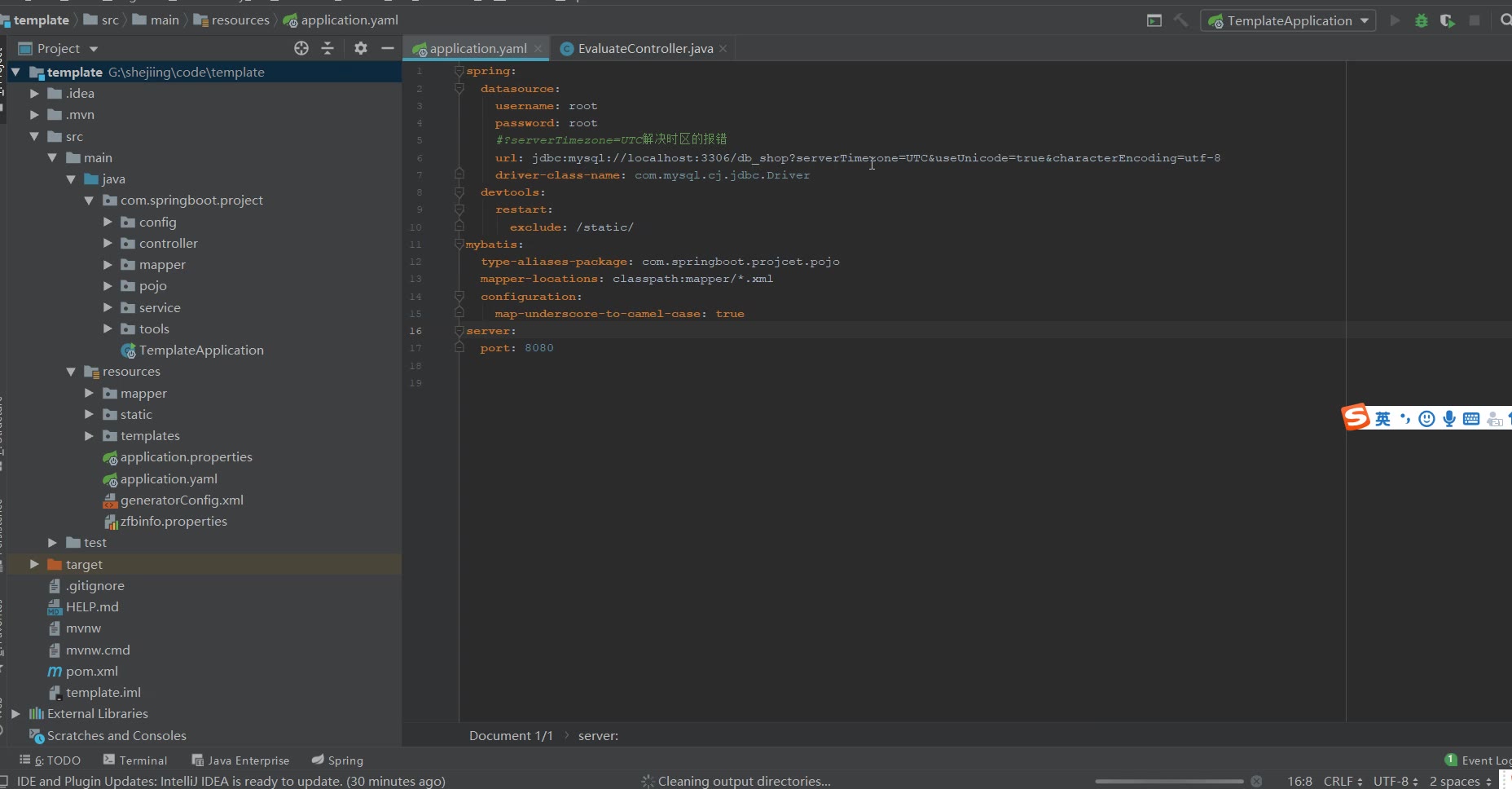This screenshot has height=789, width=1512.
Task: Hide the Project tool window
Action: [x=388, y=49]
